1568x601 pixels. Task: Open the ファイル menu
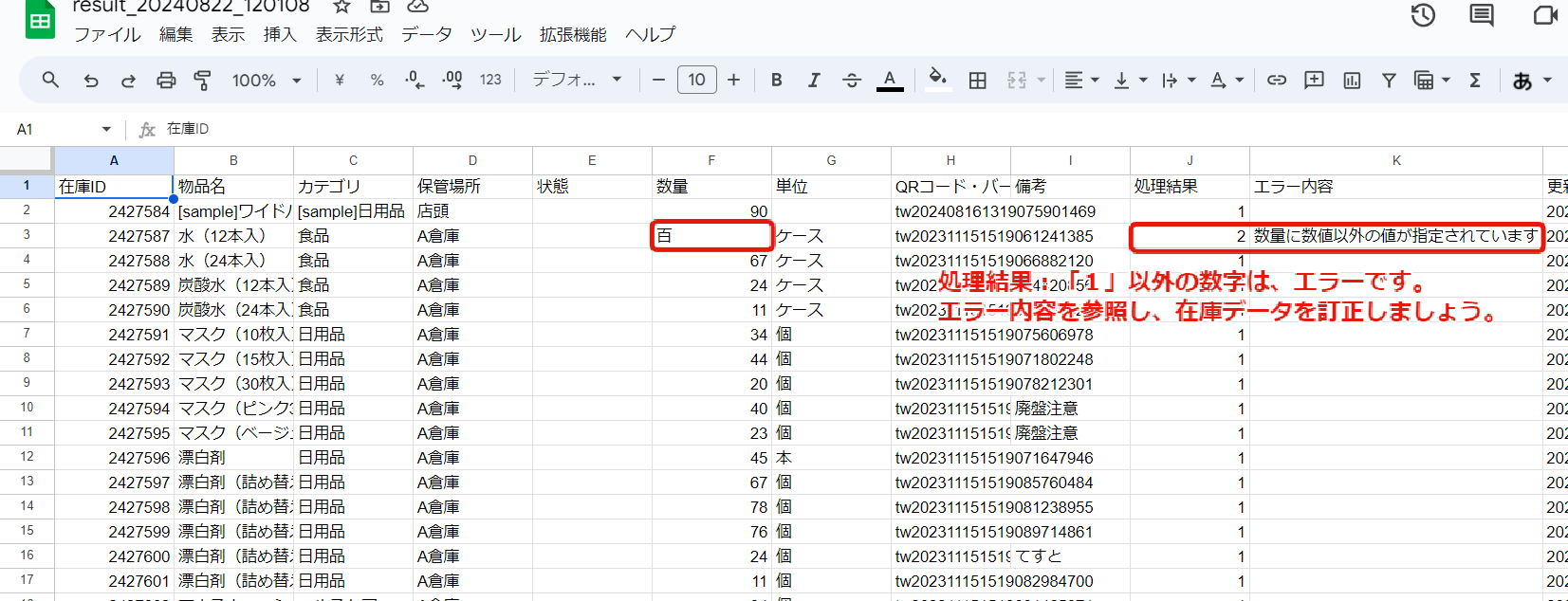tap(107, 35)
